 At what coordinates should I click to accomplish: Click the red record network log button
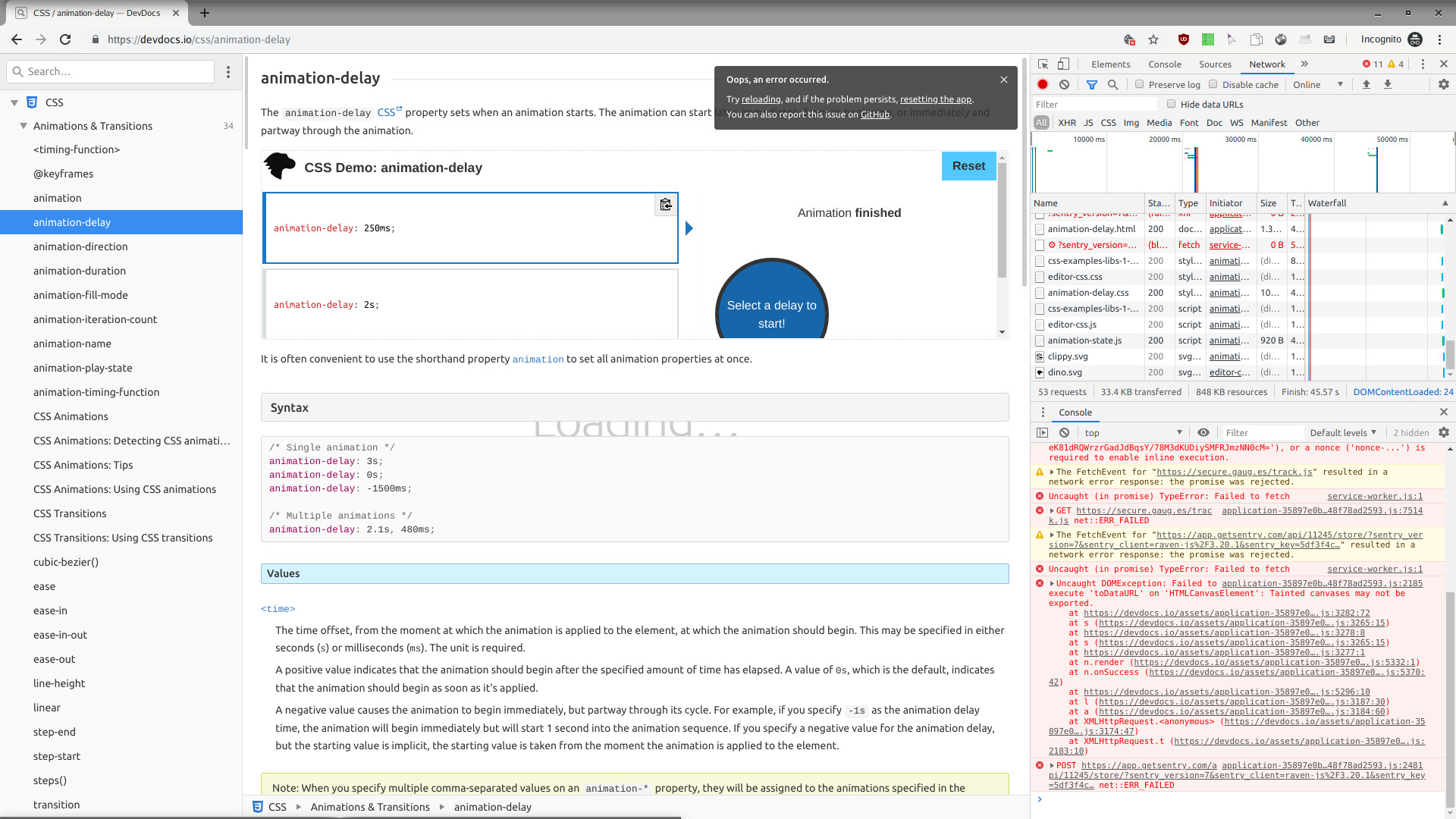(1043, 84)
